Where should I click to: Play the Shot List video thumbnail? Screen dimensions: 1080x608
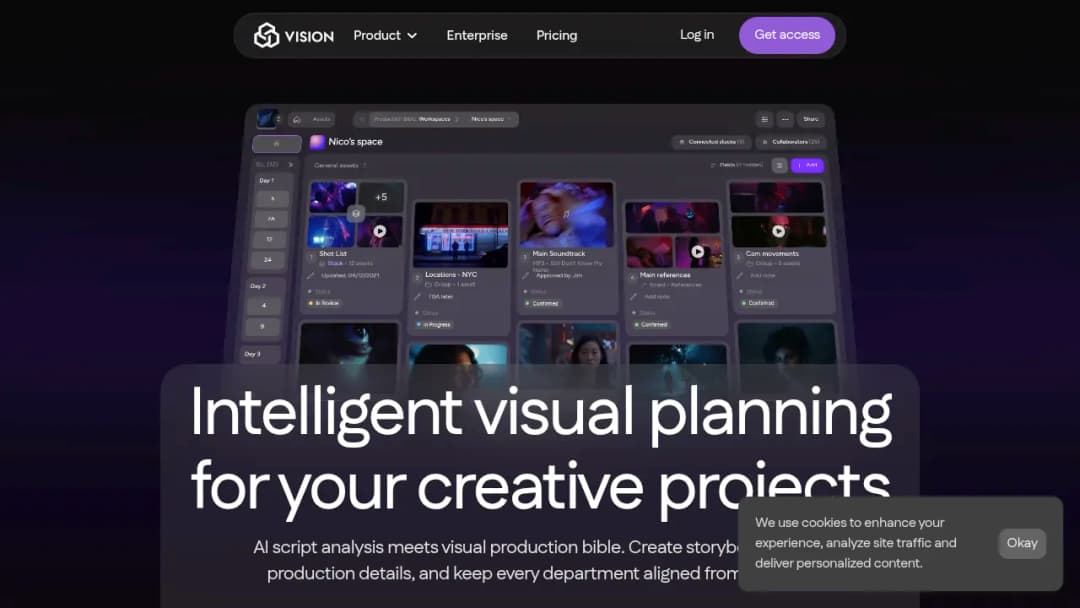380,231
